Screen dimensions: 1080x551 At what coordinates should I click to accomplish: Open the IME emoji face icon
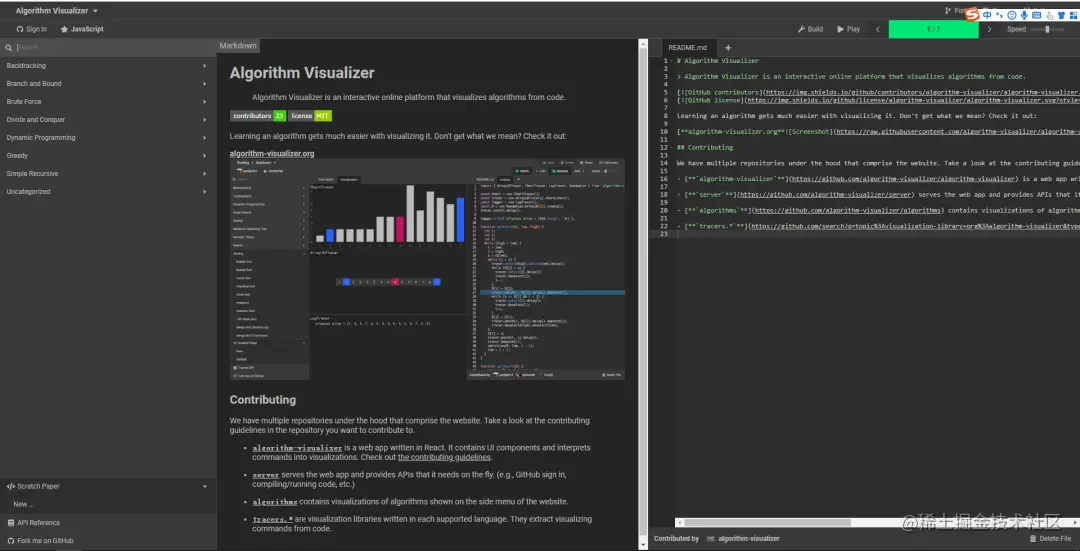[1011, 14]
